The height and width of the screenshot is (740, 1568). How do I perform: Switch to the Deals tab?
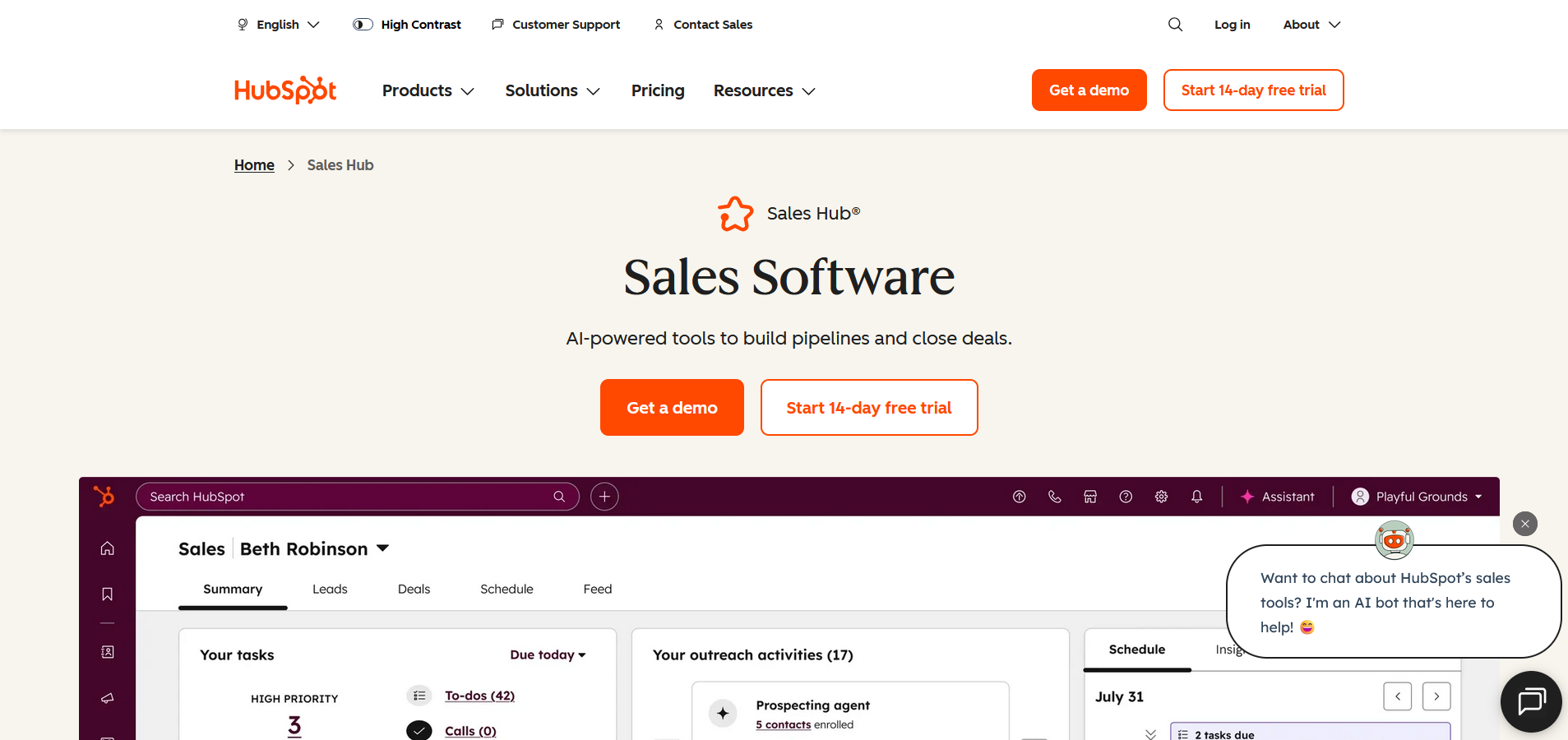414,590
